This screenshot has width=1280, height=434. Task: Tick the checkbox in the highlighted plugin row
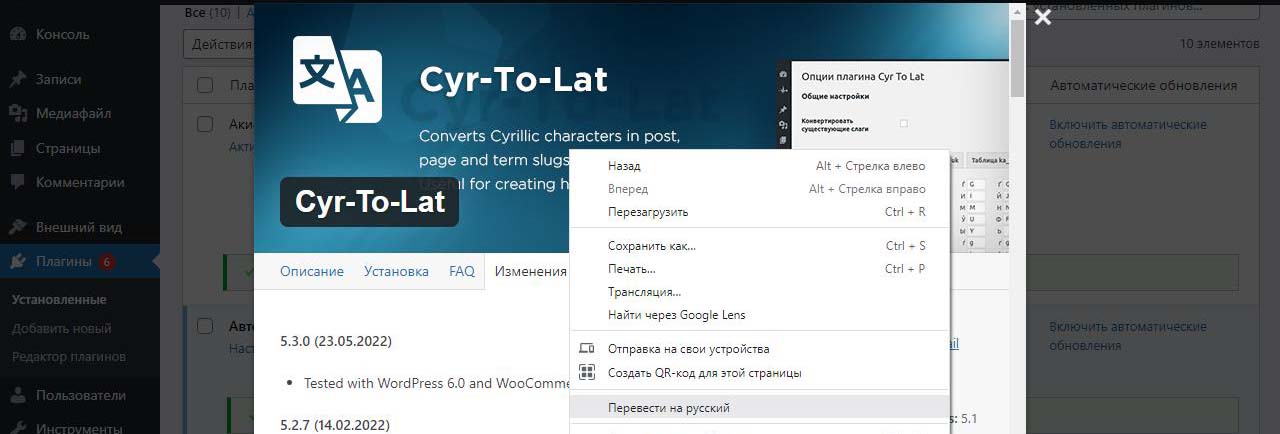(x=205, y=326)
